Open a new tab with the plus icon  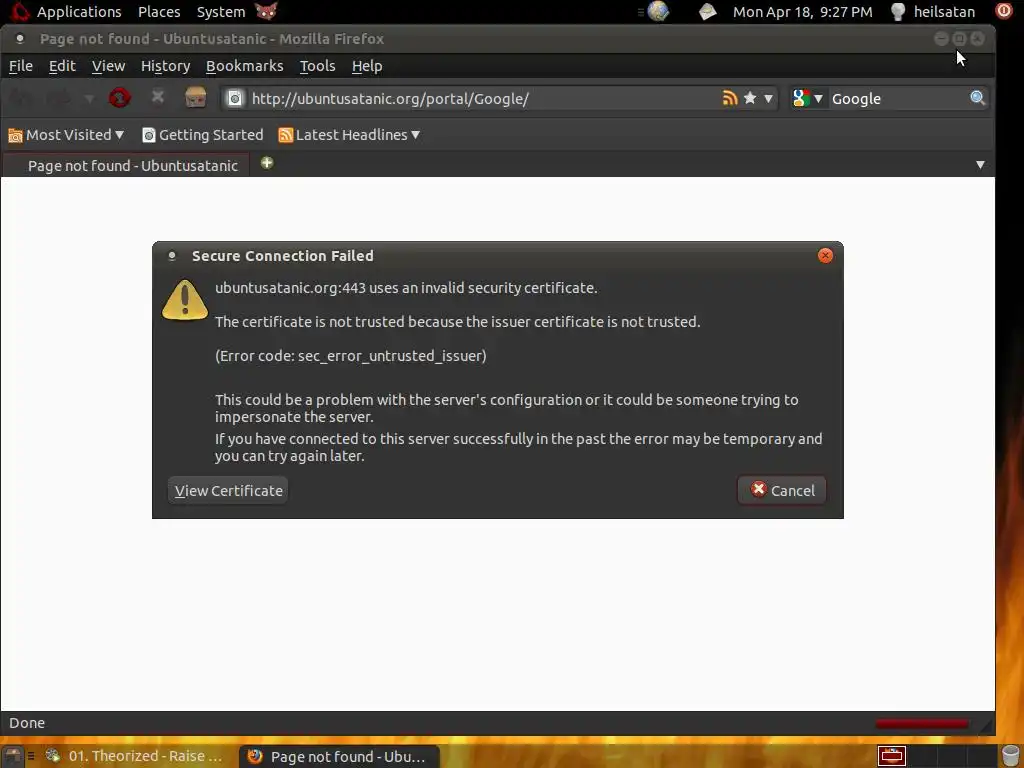tap(266, 163)
